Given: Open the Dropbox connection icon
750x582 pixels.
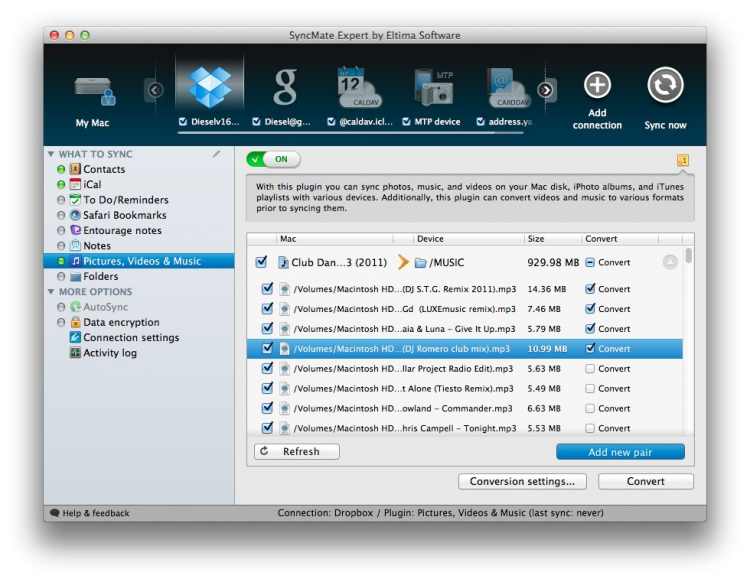Looking at the screenshot, I should [210, 87].
